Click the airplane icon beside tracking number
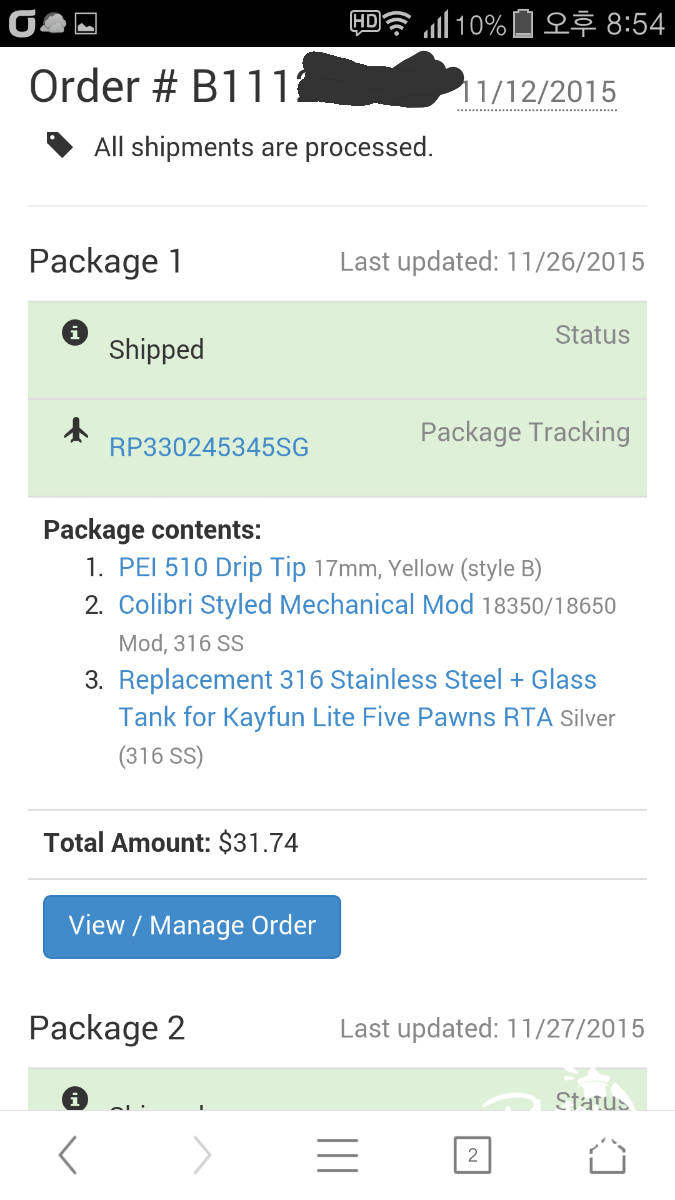The width and height of the screenshot is (675, 1200). (76, 430)
